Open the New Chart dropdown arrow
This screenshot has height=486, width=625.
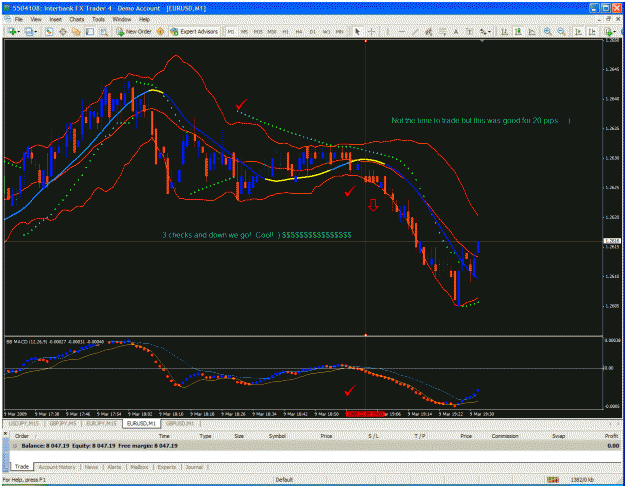[19, 31]
